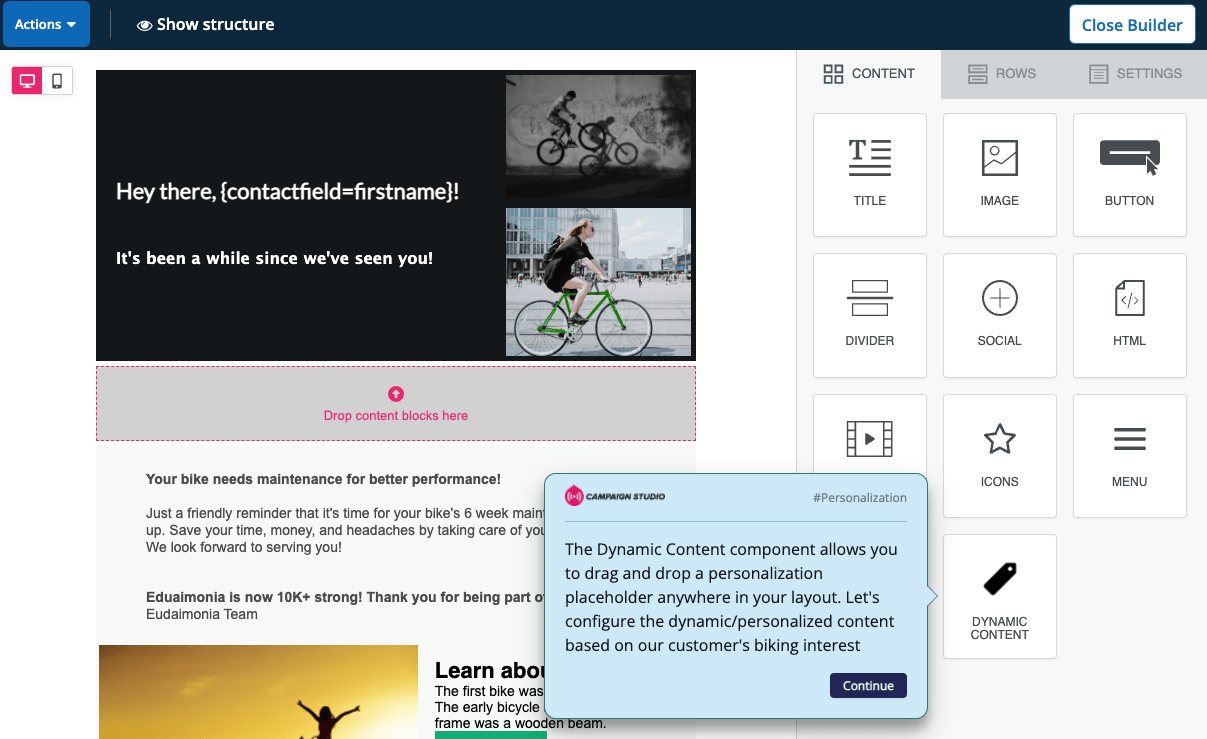Image resolution: width=1207 pixels, height=739 pixels.
Task: Select the Social content block
Action: pyautogui.click(x=999, y=315)
